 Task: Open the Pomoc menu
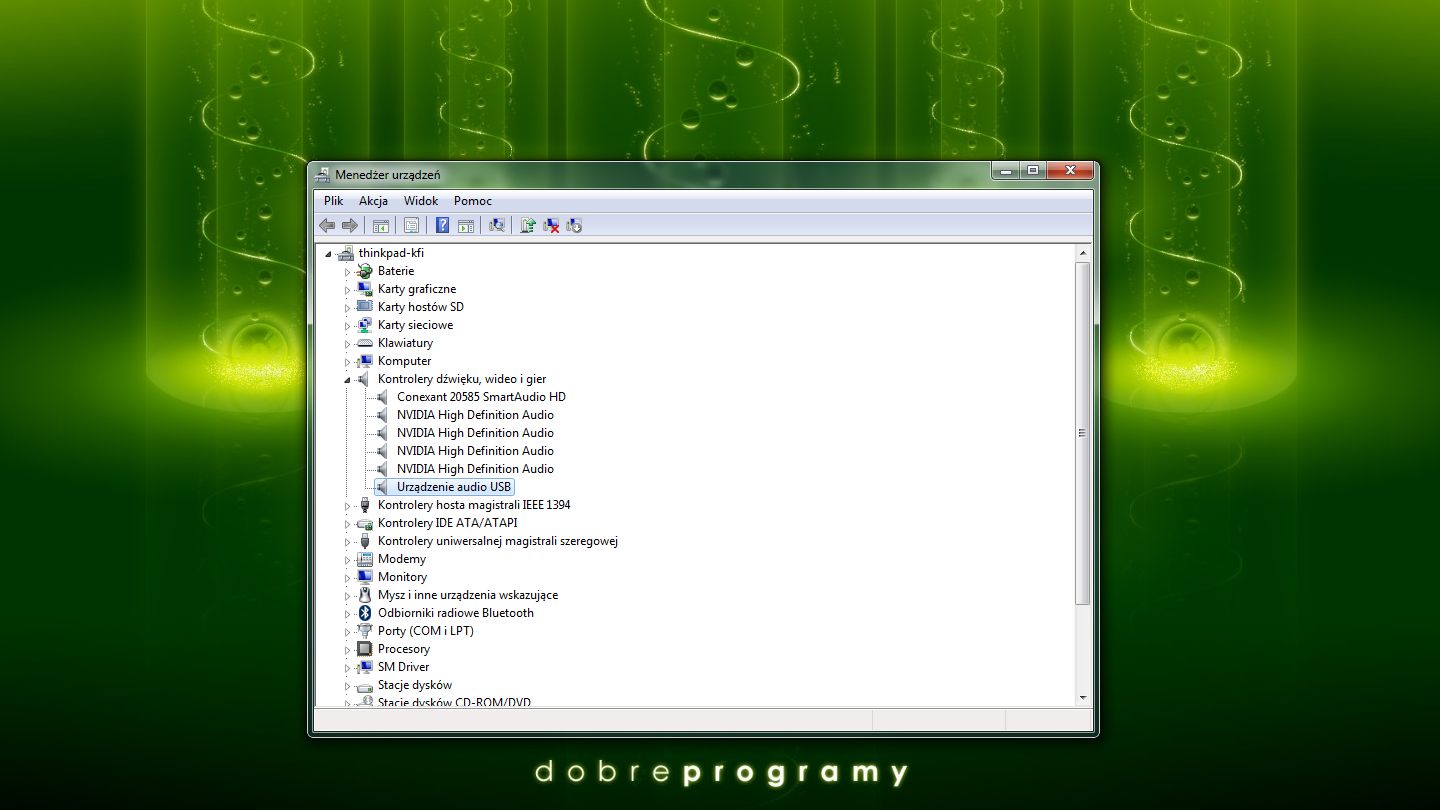point(473,201)
